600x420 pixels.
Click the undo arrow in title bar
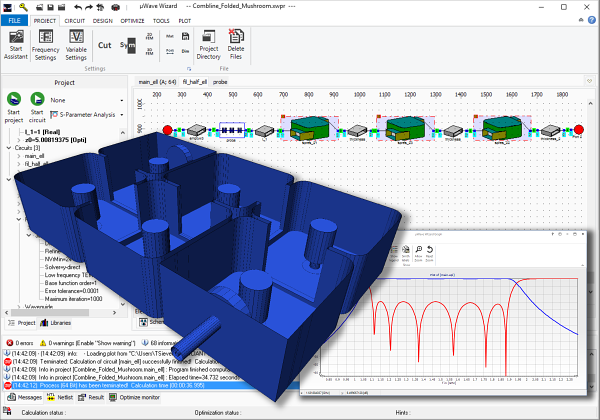pyautogui.click(x=77, y=6)
